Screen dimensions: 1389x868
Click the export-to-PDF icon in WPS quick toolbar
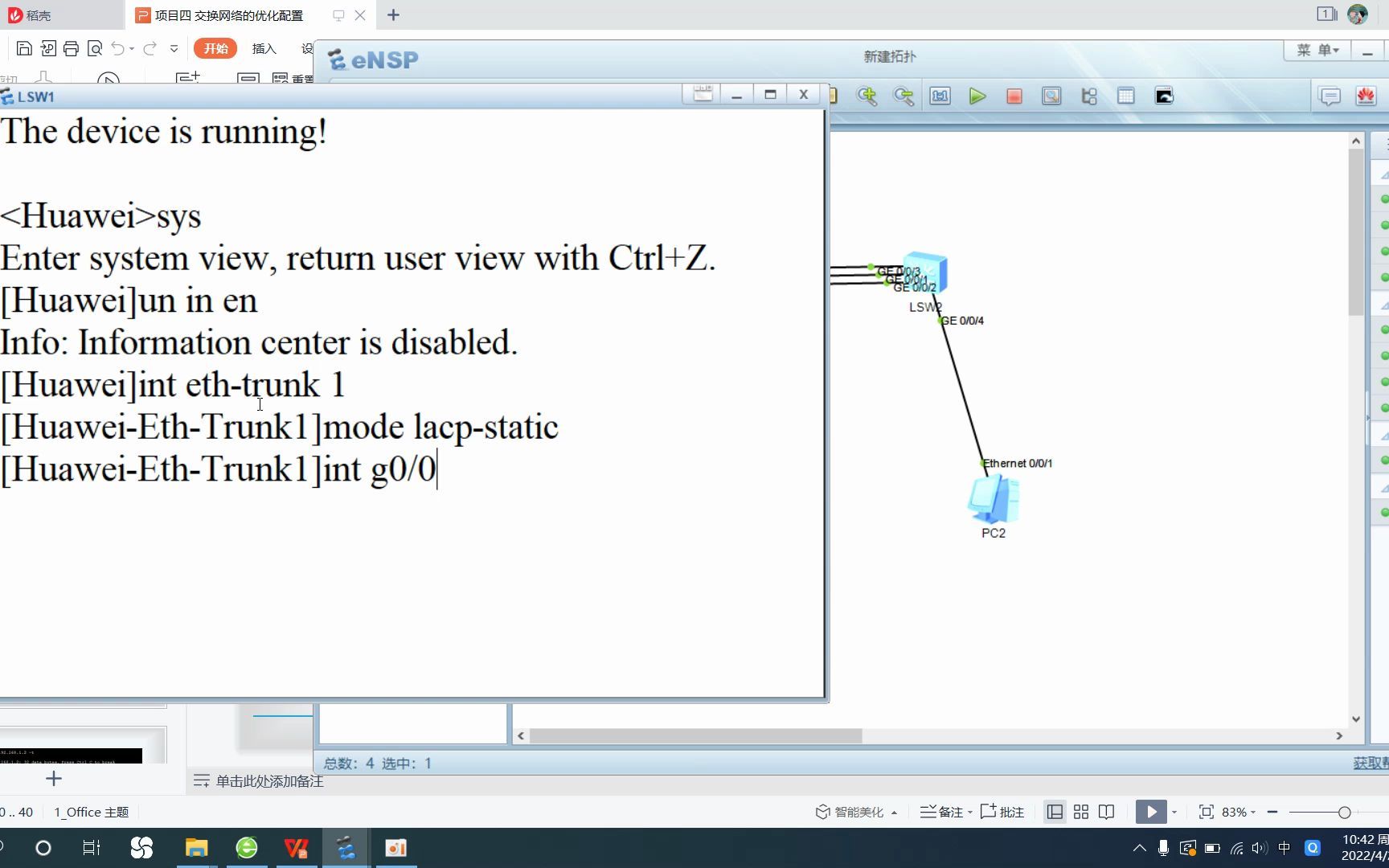point(47,49)
